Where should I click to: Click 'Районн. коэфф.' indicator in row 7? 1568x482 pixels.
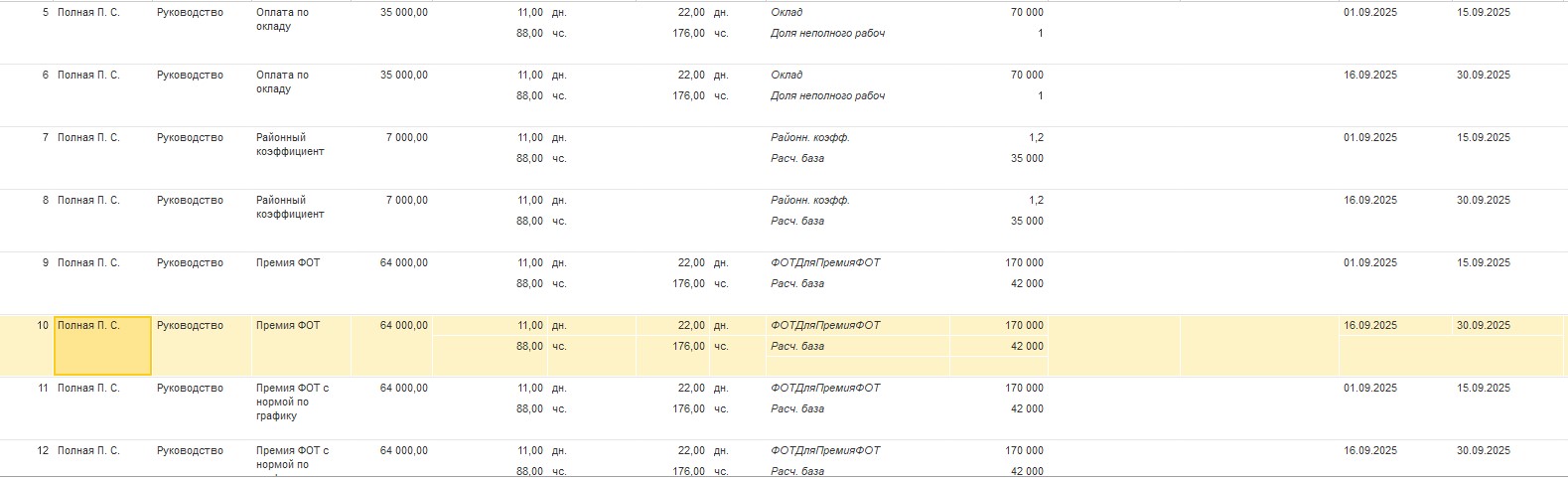[x=810, y=138]
